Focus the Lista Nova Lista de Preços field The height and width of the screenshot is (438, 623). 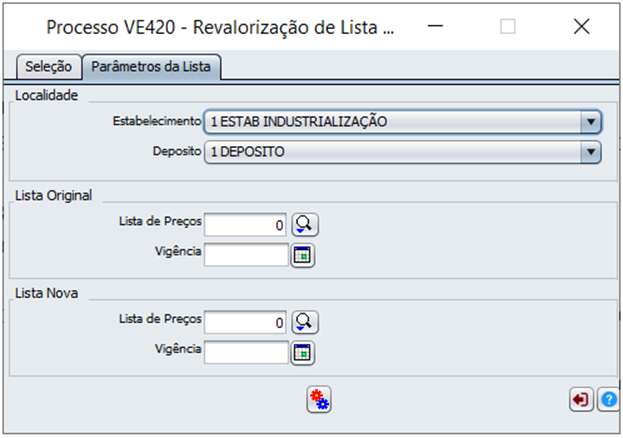pyautogui.click(x=245, y=322)
